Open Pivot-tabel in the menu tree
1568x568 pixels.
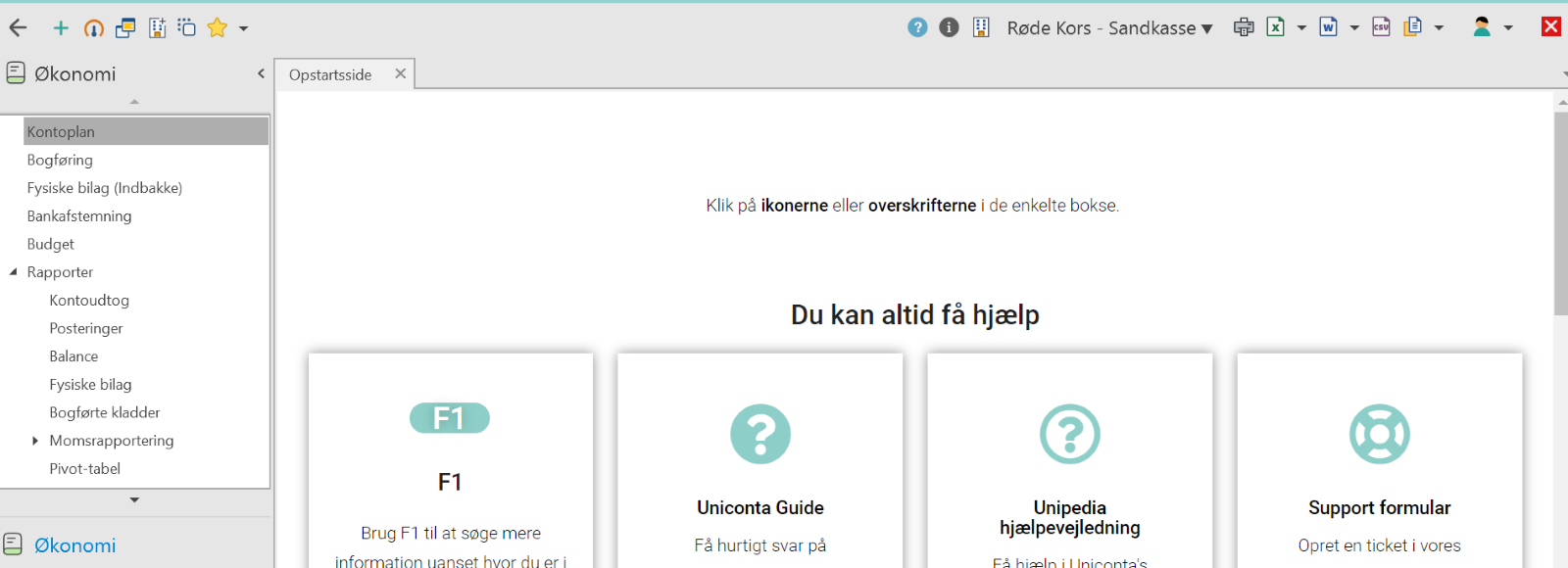click(85, 469)
